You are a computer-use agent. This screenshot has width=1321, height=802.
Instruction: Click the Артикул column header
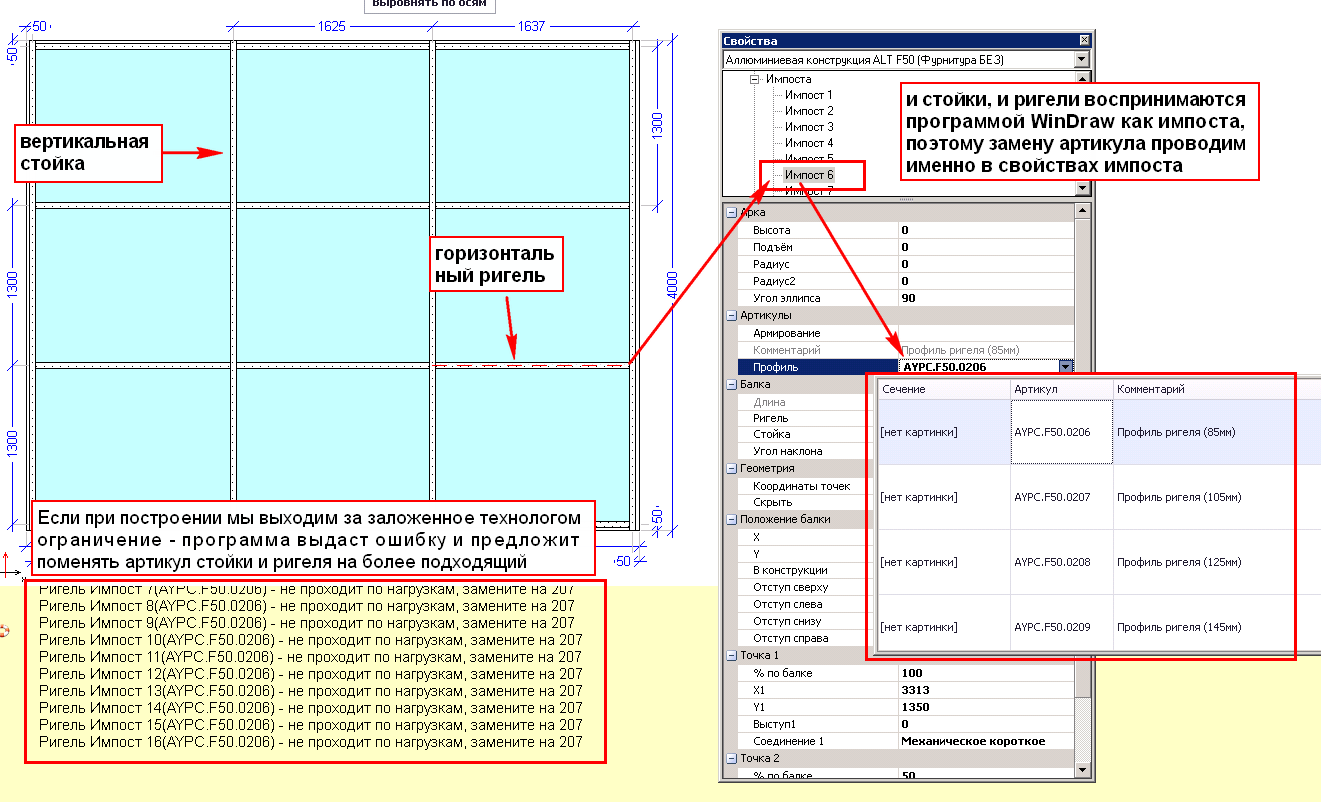(x=1062, y=389)
